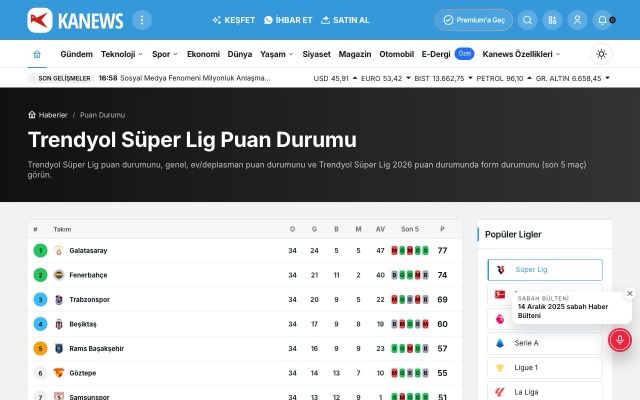The width and height of the screenshot is (640, 400).
Task: Open the grid apps icon in header
Action: click(x=552, y=20)
